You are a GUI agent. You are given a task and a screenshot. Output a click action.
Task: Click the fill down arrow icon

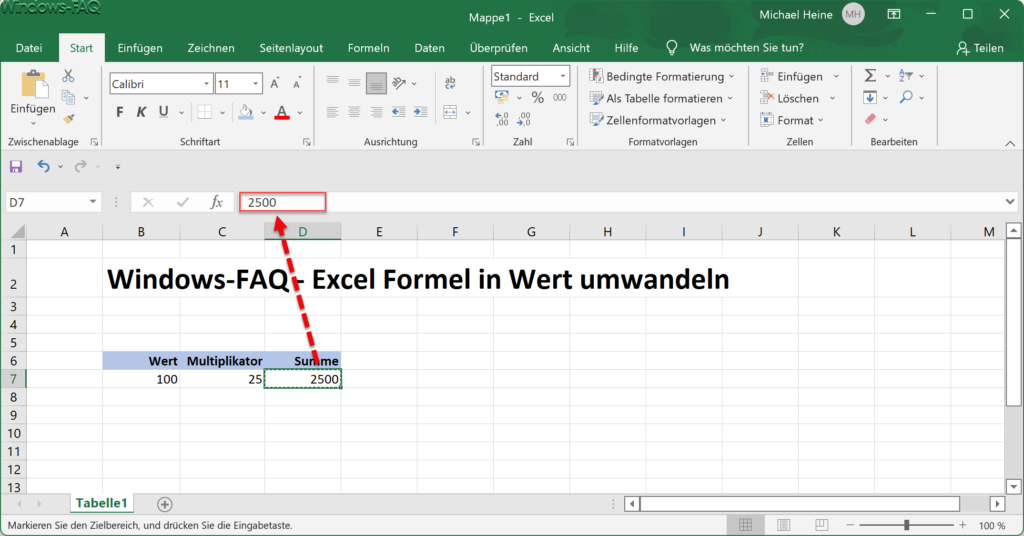[x=870, y=98]
